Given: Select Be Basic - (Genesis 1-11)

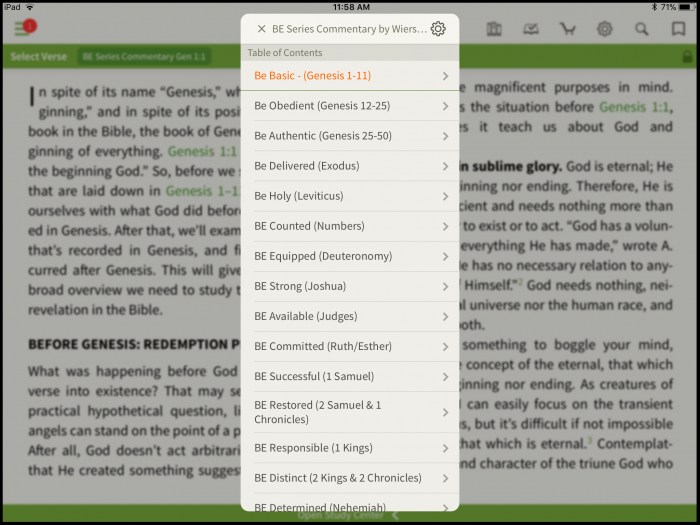Looking at the screenshot, I should [350, 76].
